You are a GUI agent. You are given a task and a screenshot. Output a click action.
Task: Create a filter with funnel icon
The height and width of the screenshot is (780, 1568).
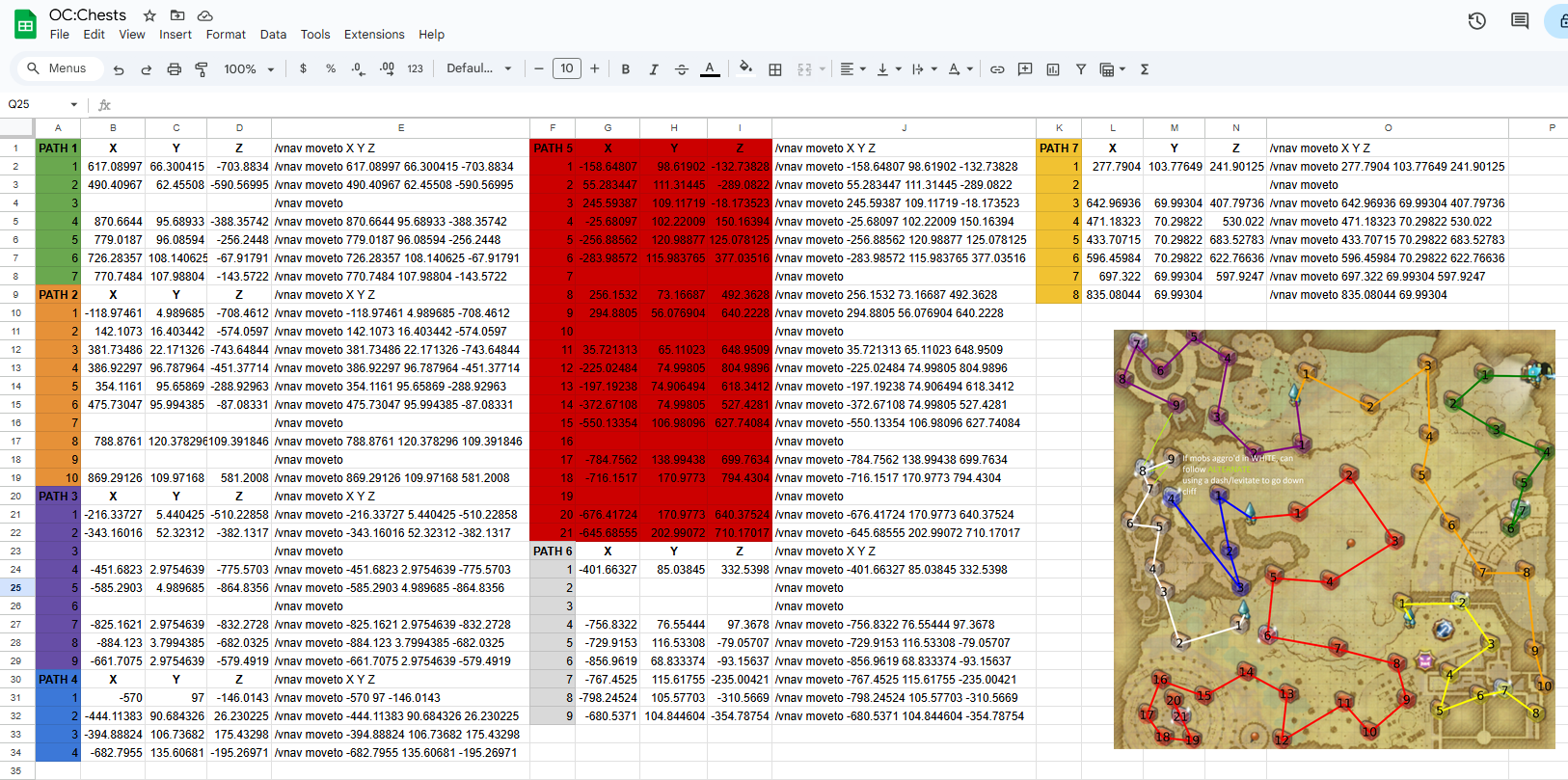tap(1081, 69)
